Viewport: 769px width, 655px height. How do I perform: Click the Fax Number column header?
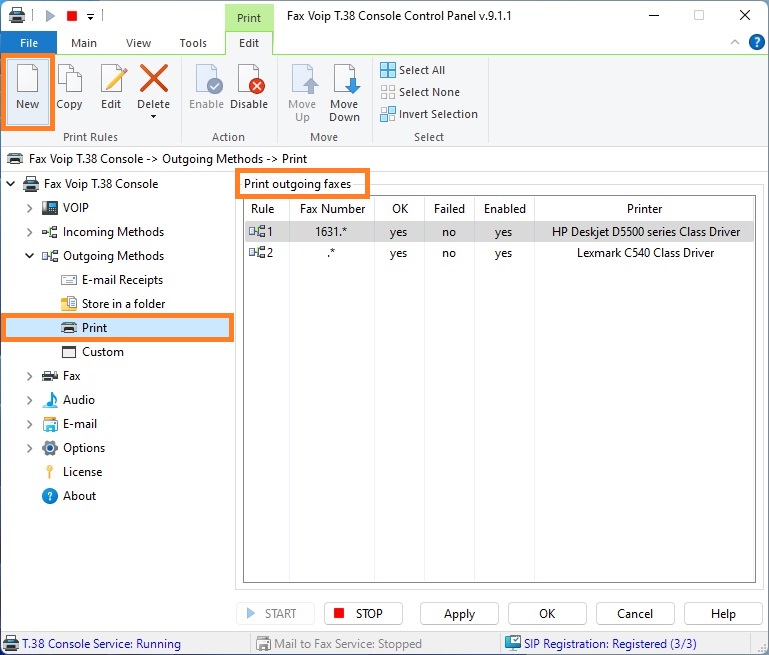332,209
